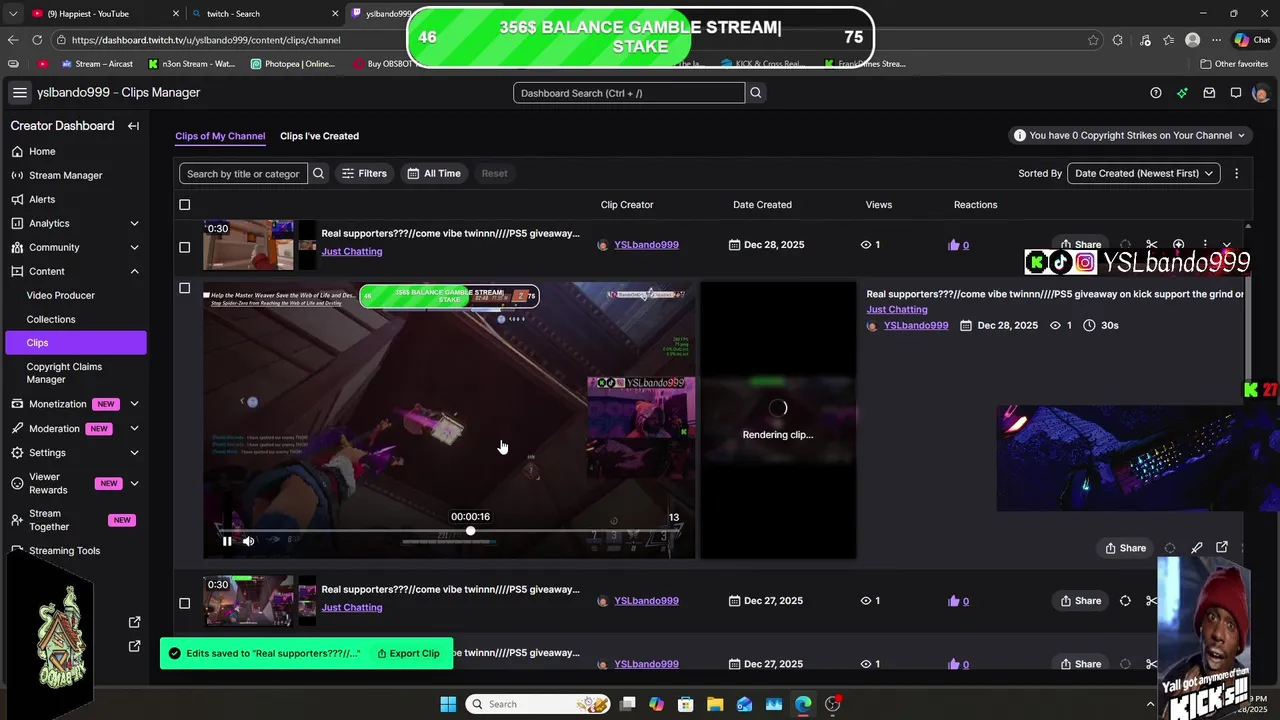Click the Filters button
The height and width of the screenshot is (720, 1280).
[364, 173]
